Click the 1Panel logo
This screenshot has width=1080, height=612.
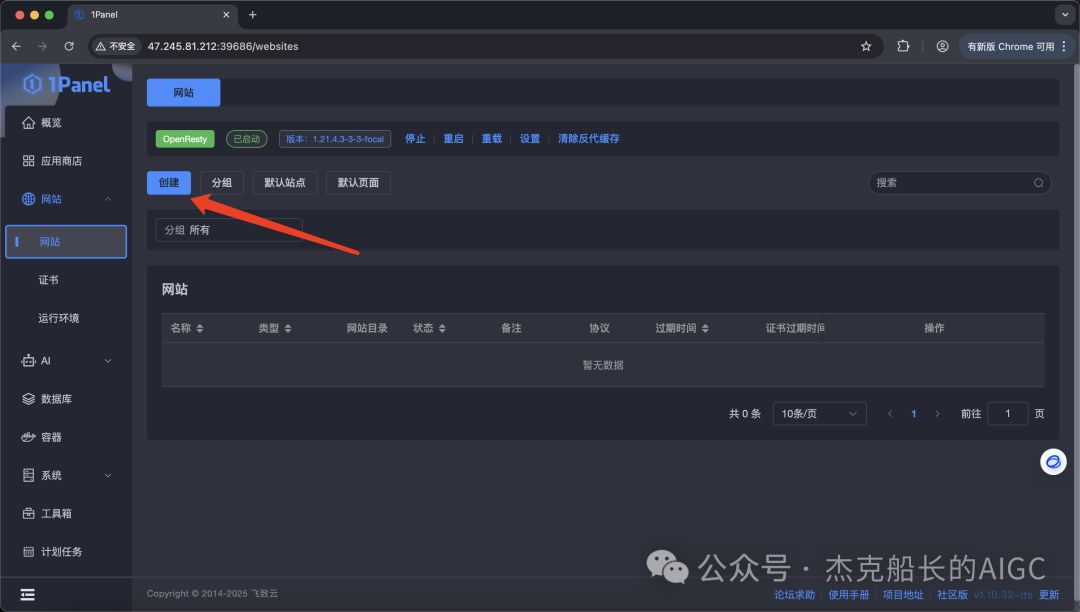[66, 84]
